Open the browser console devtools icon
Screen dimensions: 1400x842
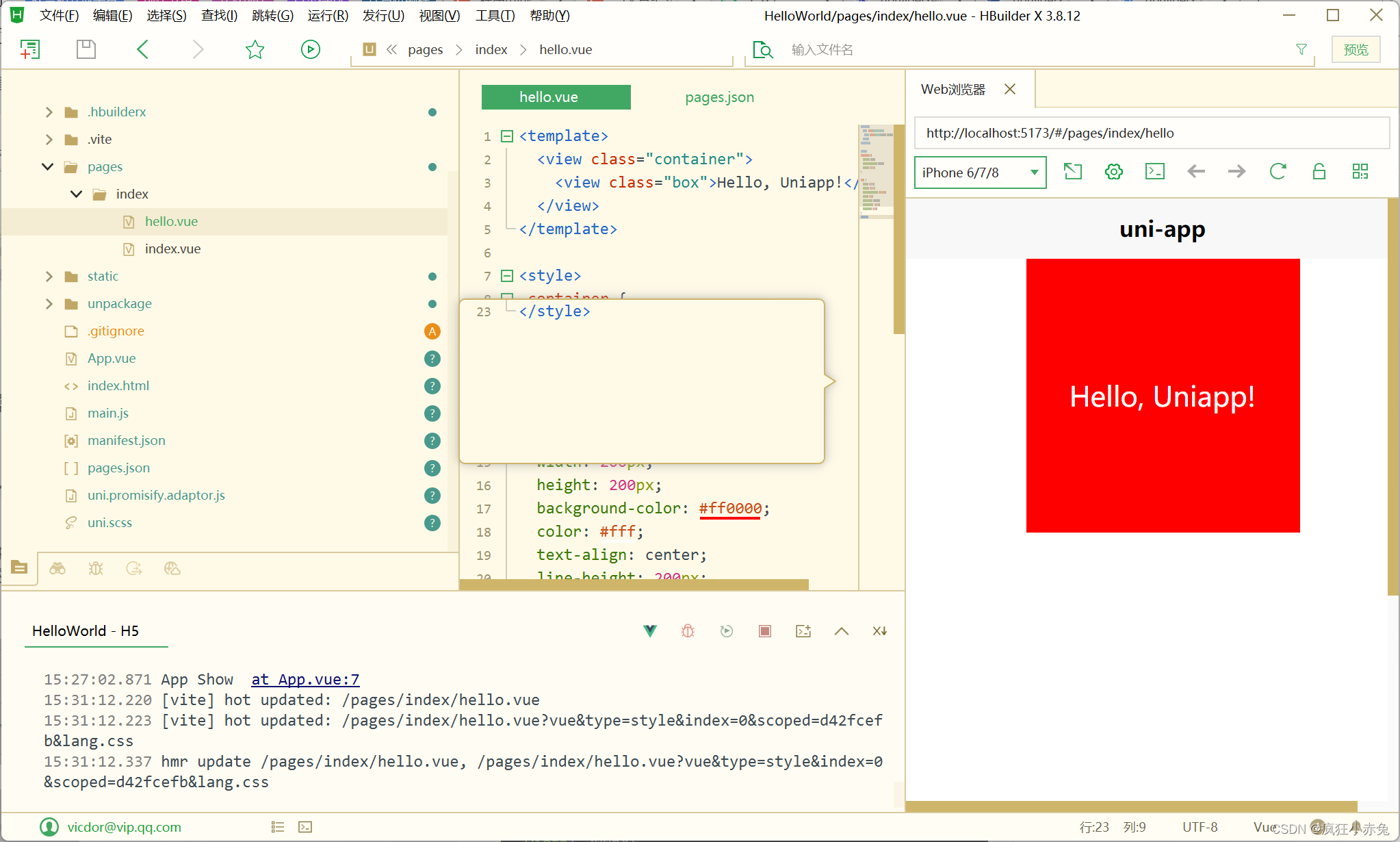[x=1155, y=171]
